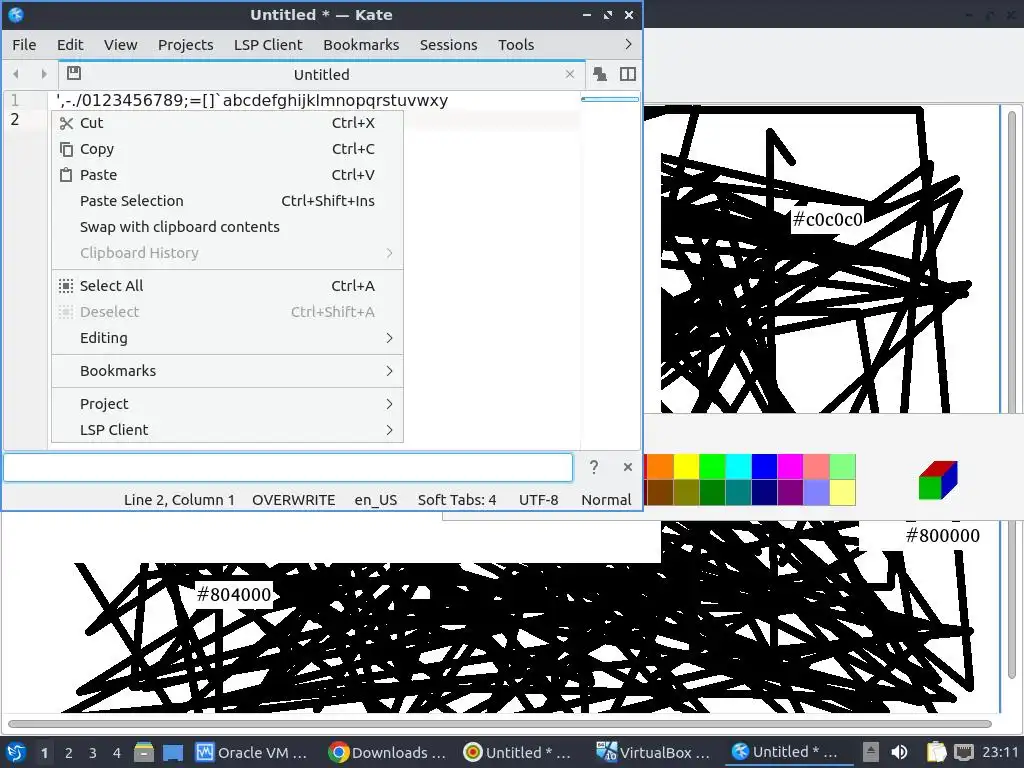Open the Edit menu
This screenshot has width=1024, height=768.
coord(70,44)
